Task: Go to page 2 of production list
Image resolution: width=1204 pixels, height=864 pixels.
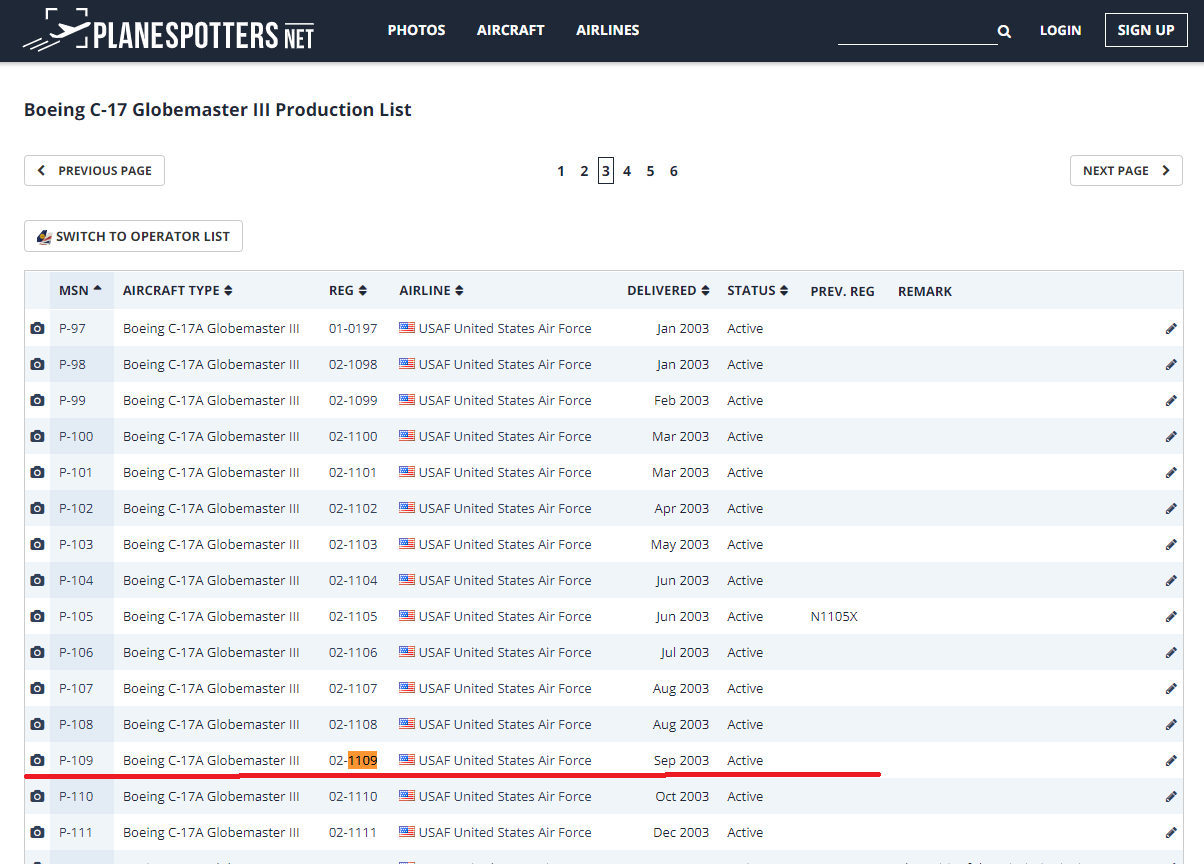Action: coord(584,171)
